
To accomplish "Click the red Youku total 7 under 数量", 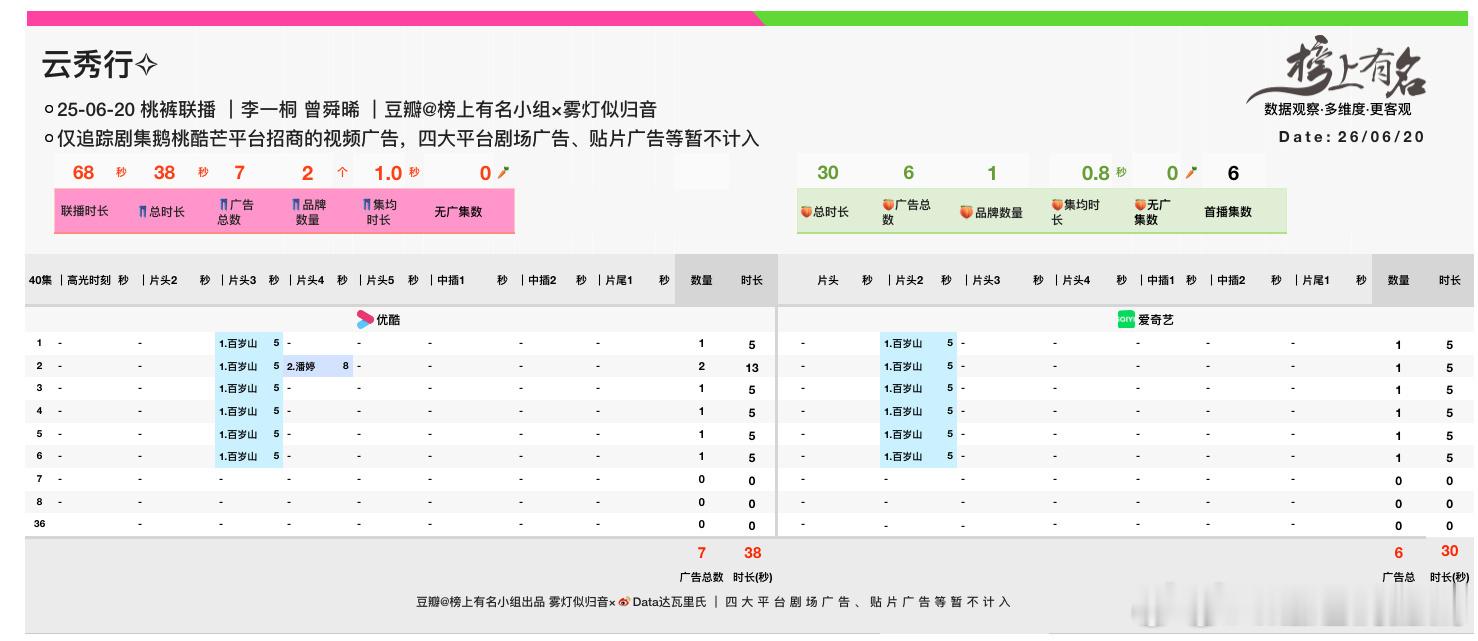I will click(x=702, y=552).
